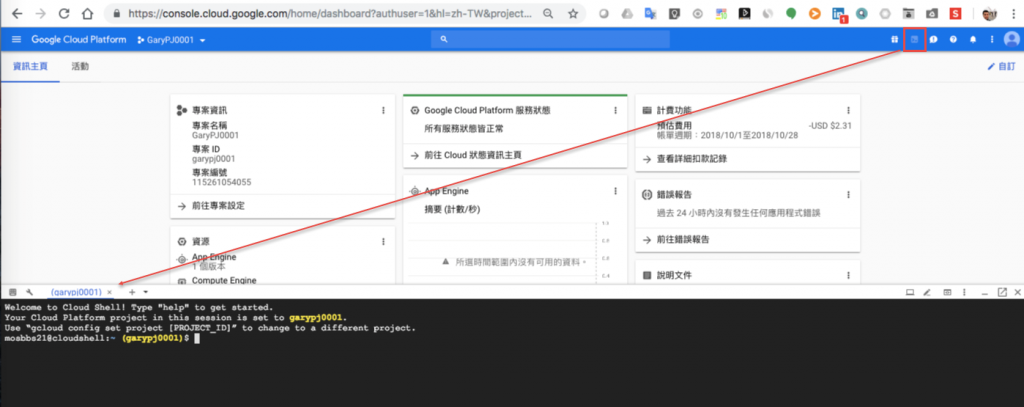Open the send feedback icon in header
Viewport: 1024px width, 407px height.
pyautogui.click(x=934, y=40)
